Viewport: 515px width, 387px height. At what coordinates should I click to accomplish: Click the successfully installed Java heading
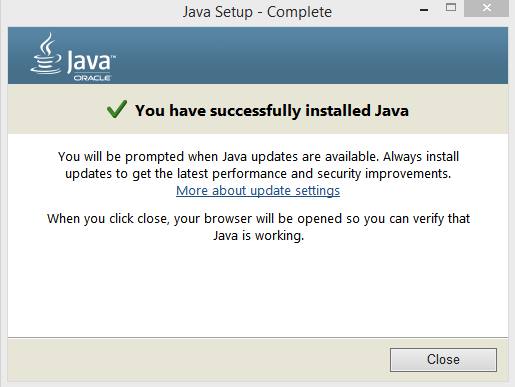(271, 110)
